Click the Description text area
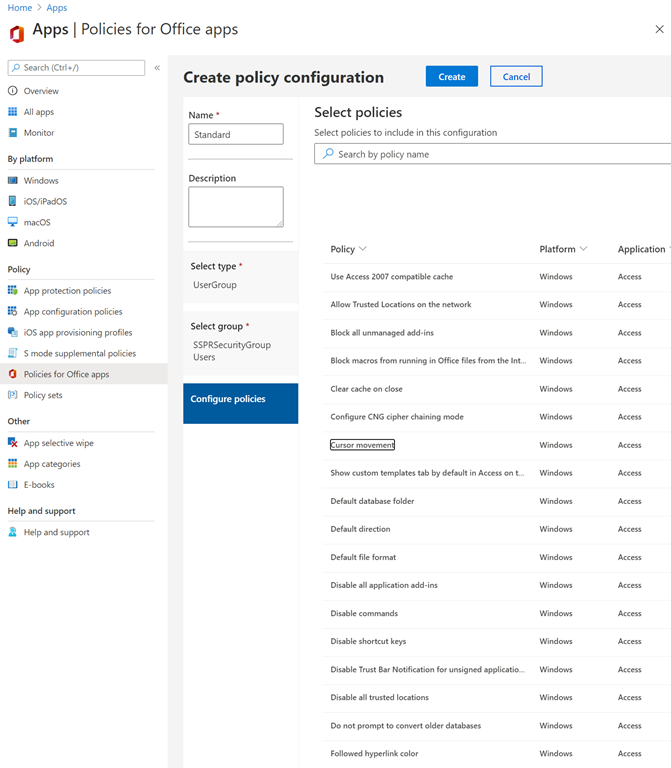This screenshot has height=768, width=671. pos(235,206)
